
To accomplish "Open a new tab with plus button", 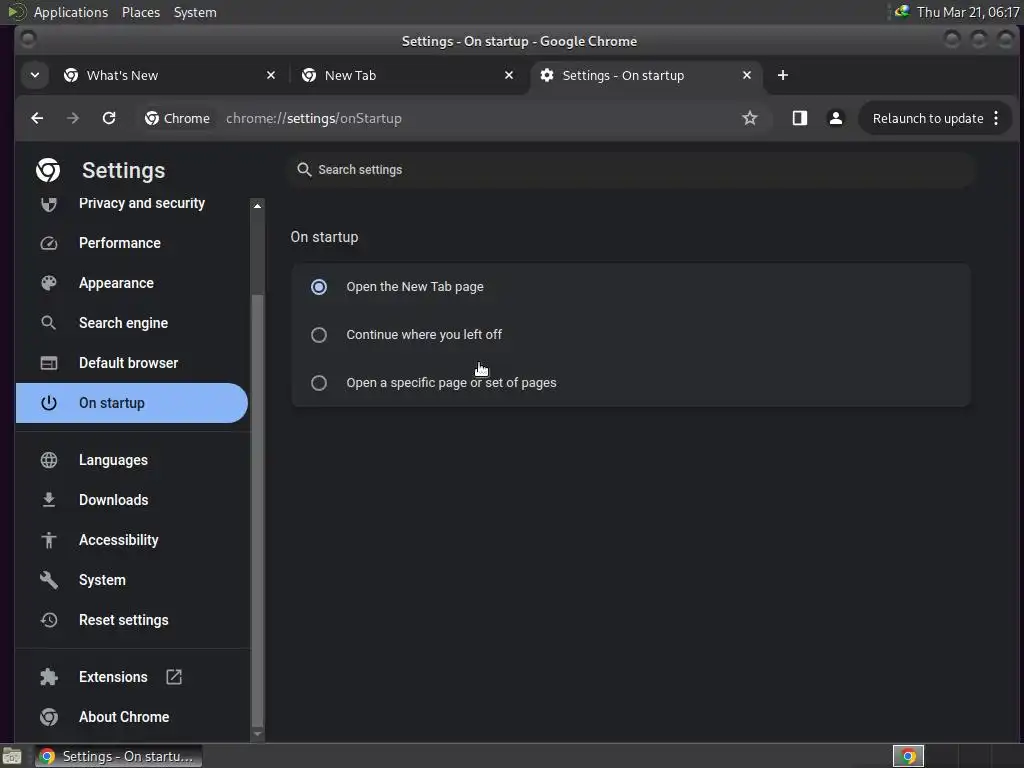I will 782,75.
